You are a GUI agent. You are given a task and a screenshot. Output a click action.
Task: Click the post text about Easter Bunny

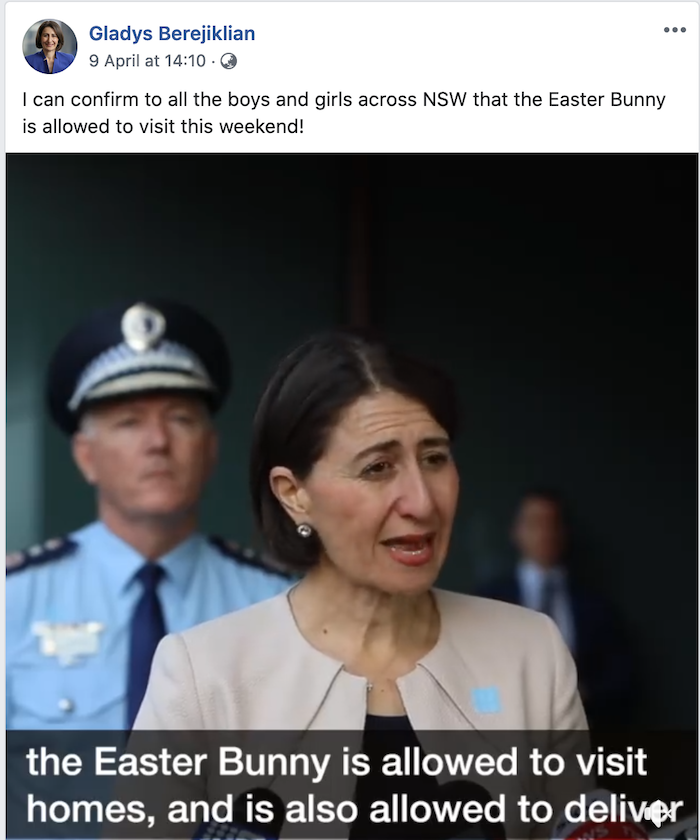tap(344, 113)
